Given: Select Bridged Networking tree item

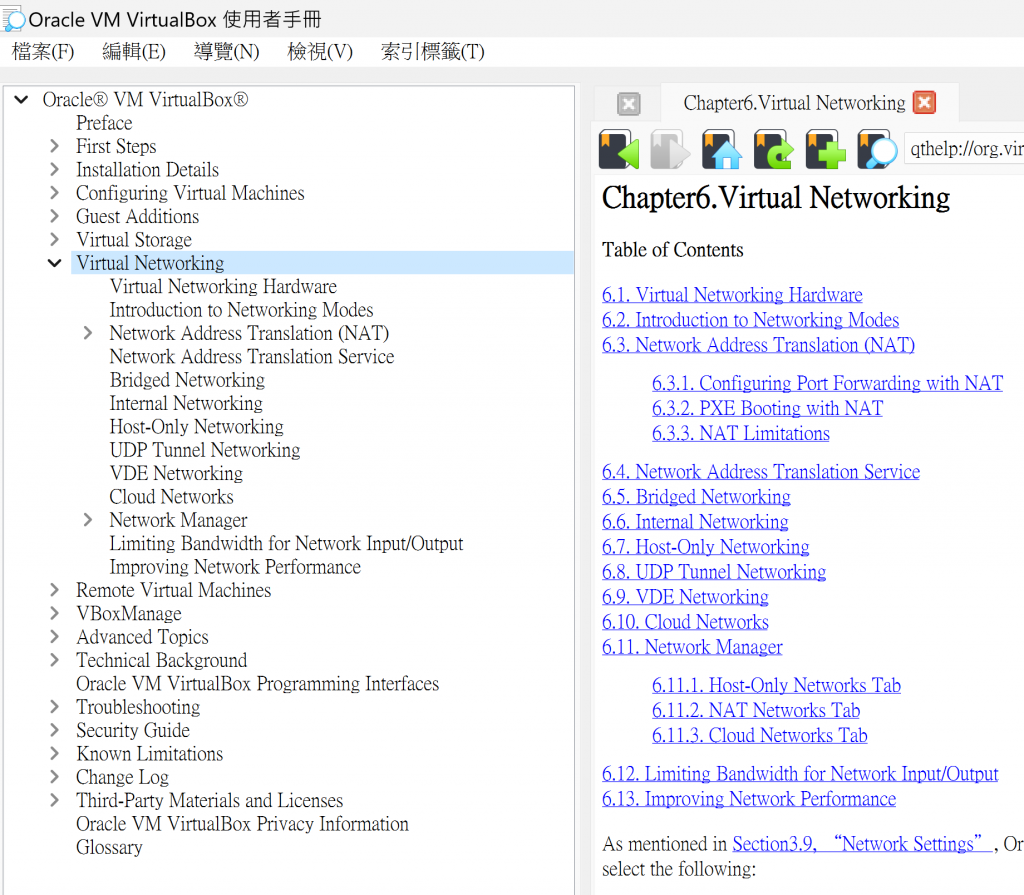Looking at the screenshot, I should pos(187,380).
